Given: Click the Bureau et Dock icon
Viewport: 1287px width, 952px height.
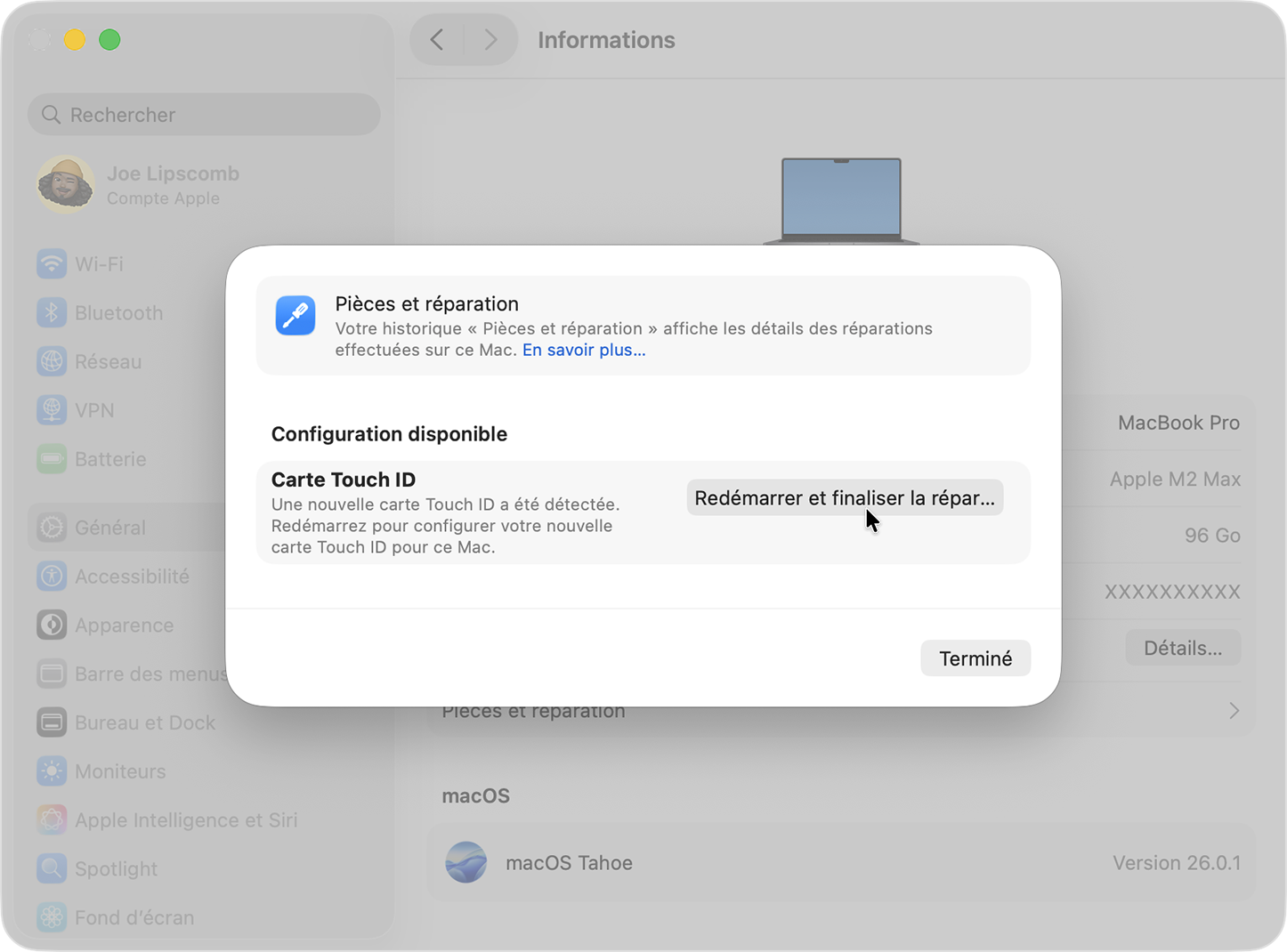Looking at the screenshot, I should pos(52,722).
